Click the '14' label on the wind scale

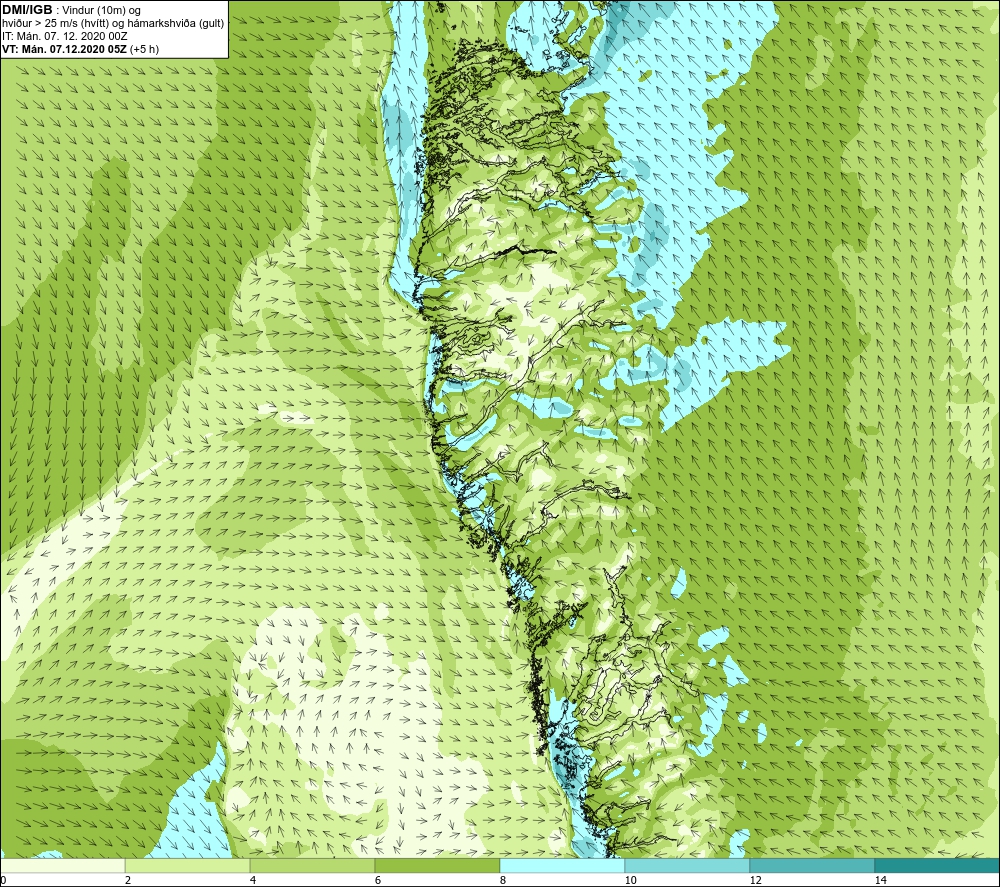[x=881, y=881]
